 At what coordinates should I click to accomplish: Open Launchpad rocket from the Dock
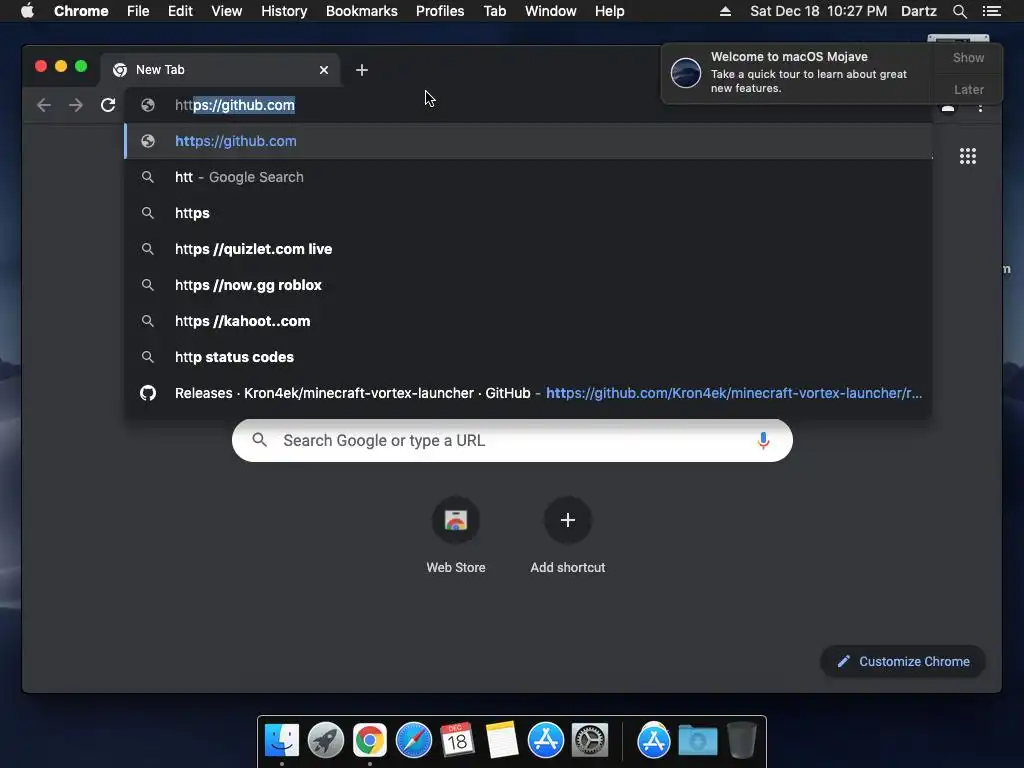(326, 741)
